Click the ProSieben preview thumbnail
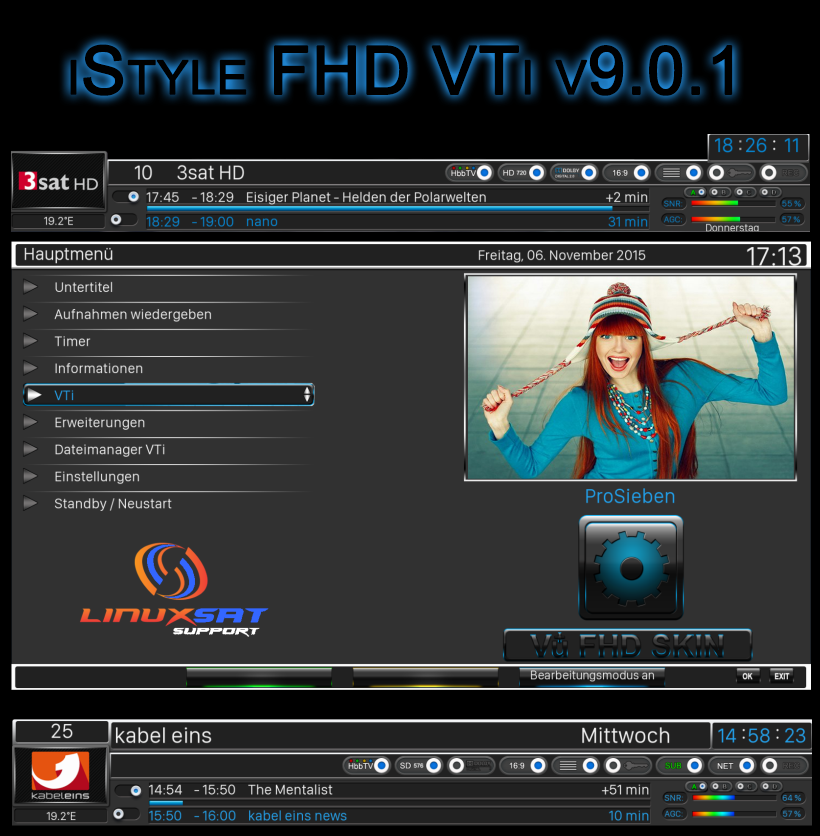 tap(630, 377)
